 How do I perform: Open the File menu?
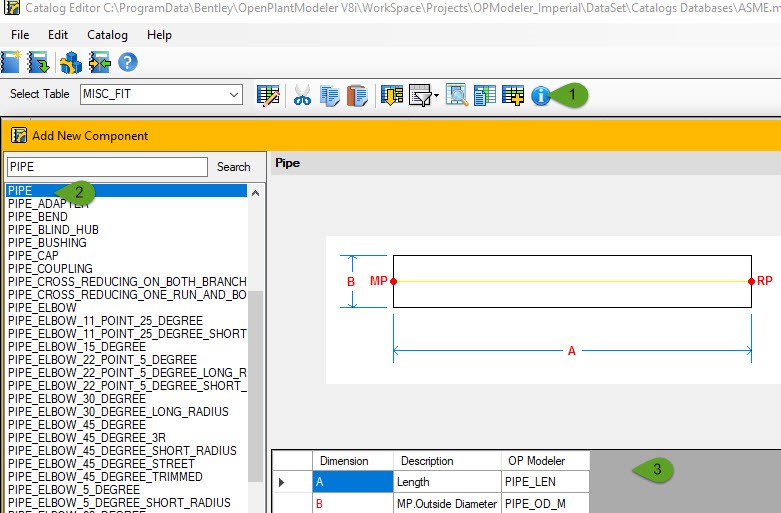pyautogui.click(x=20, y=35)
